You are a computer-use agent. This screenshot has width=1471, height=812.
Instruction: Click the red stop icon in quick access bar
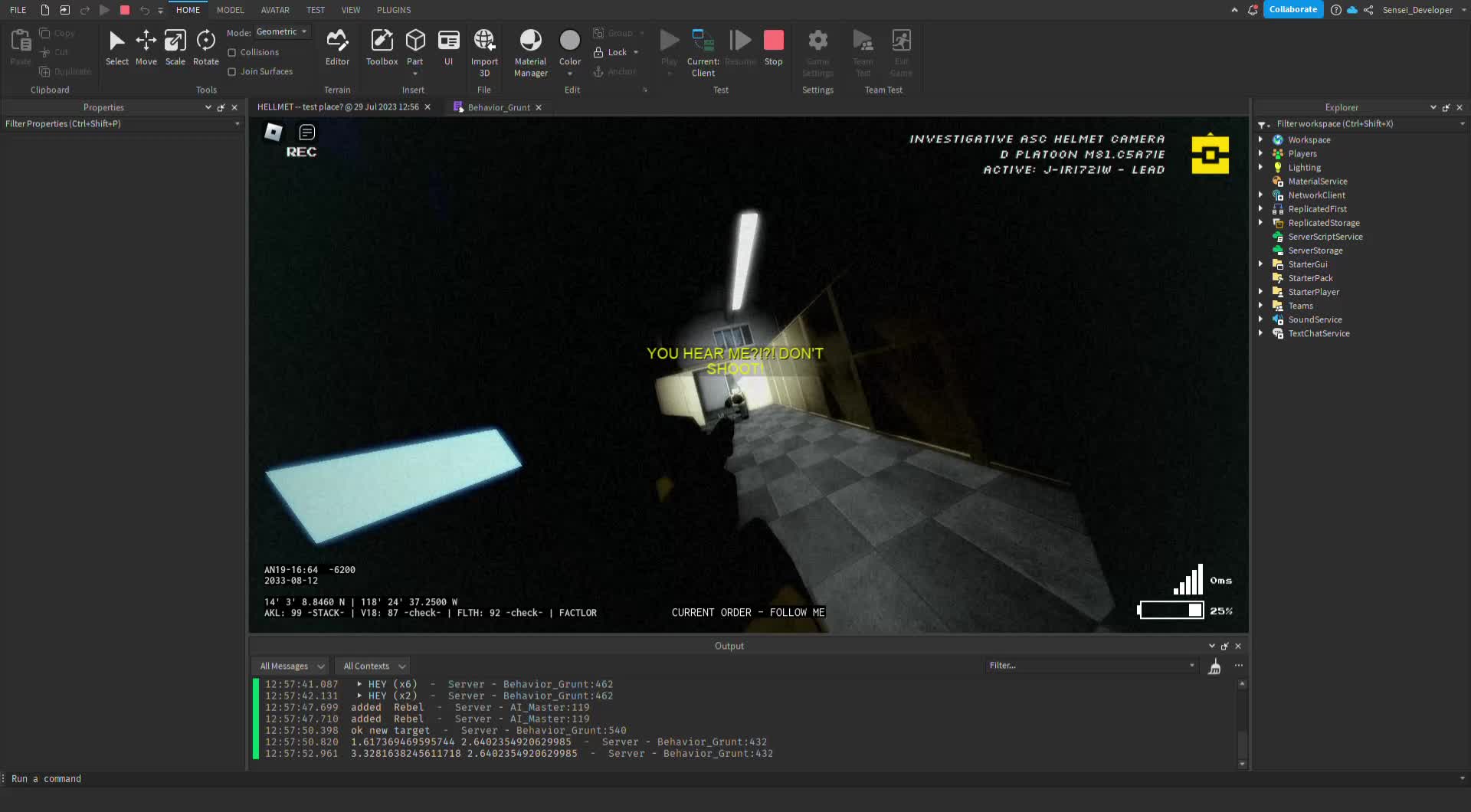pos(125,10)
